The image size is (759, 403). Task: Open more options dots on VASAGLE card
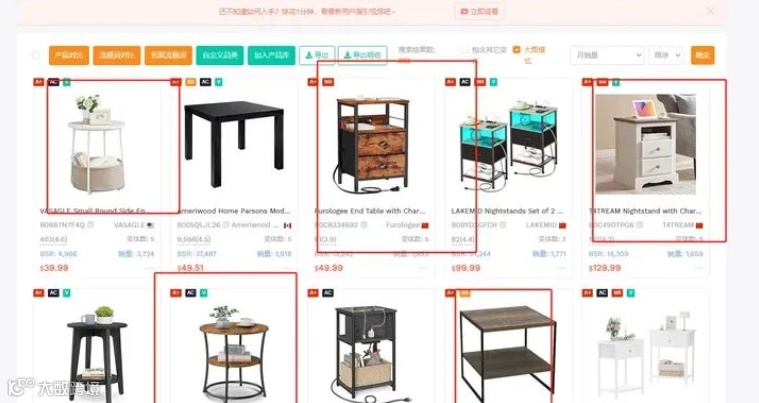[x=149, y=269]
